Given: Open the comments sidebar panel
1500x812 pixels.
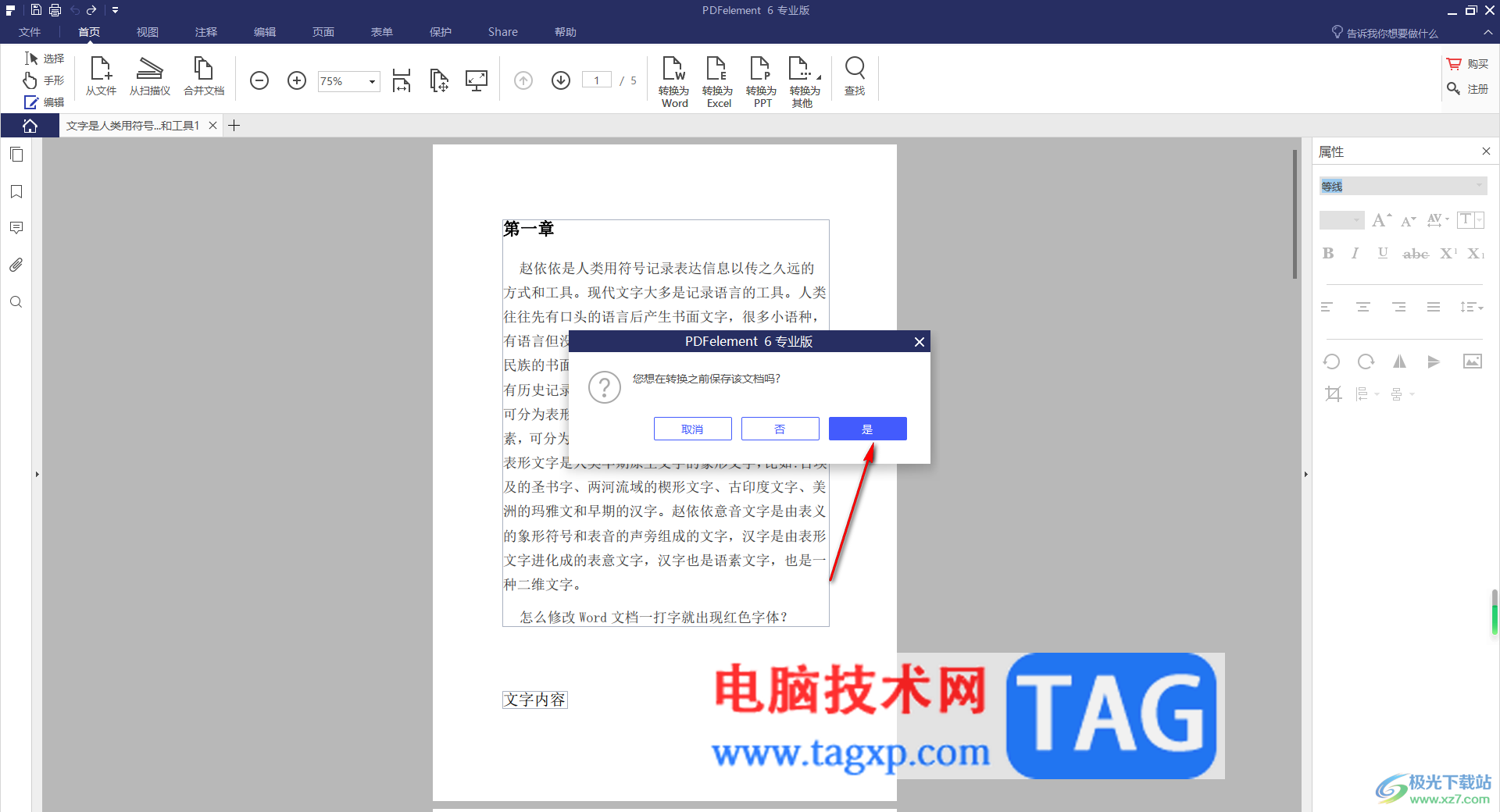Looking at the screenshot, I should point(16,228).
